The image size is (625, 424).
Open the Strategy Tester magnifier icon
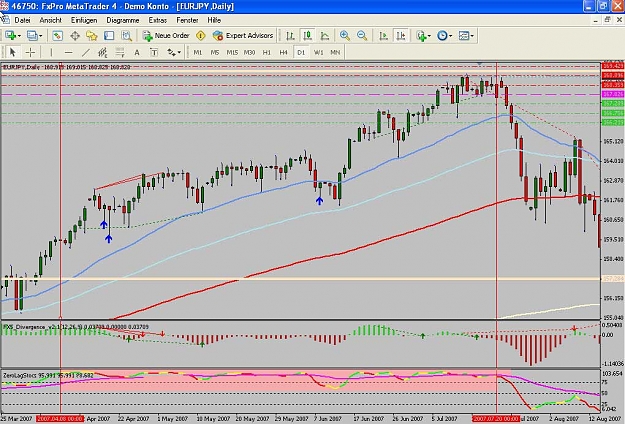click(x=126, y=36)
